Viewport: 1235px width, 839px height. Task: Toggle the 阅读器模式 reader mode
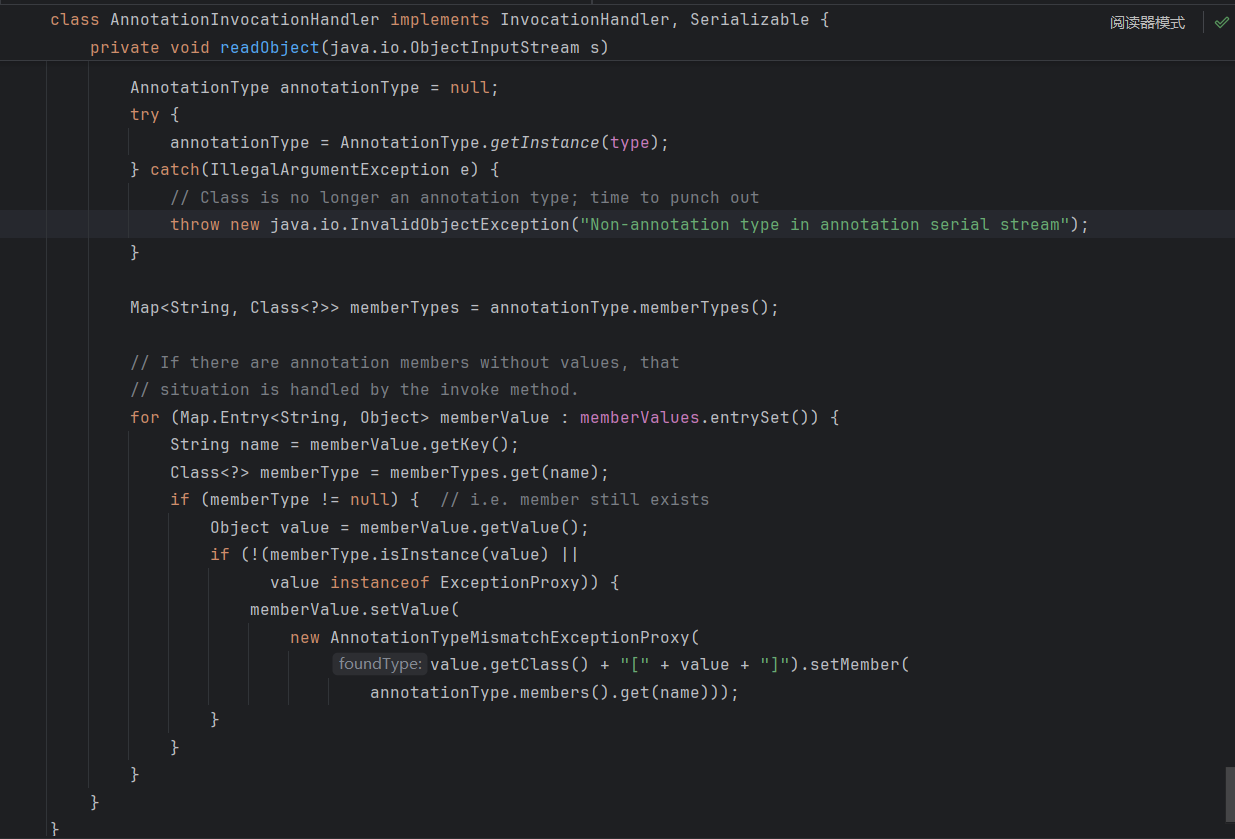pos(1147,22)
